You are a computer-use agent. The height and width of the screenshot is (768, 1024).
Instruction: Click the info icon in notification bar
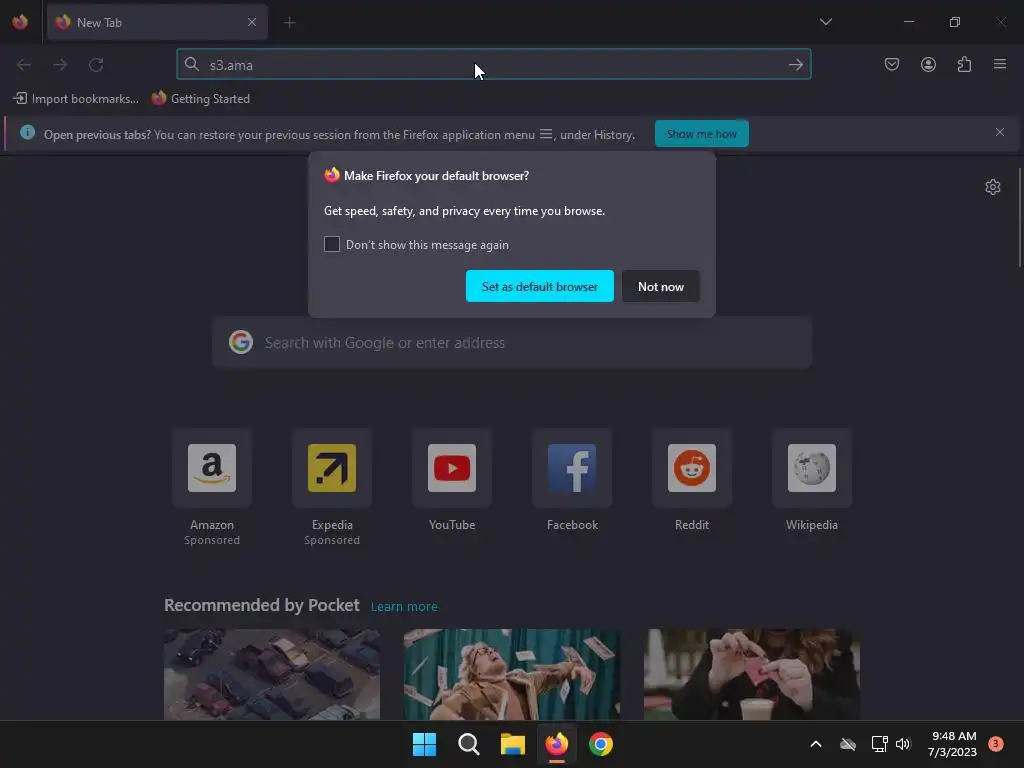coord(27,133)
